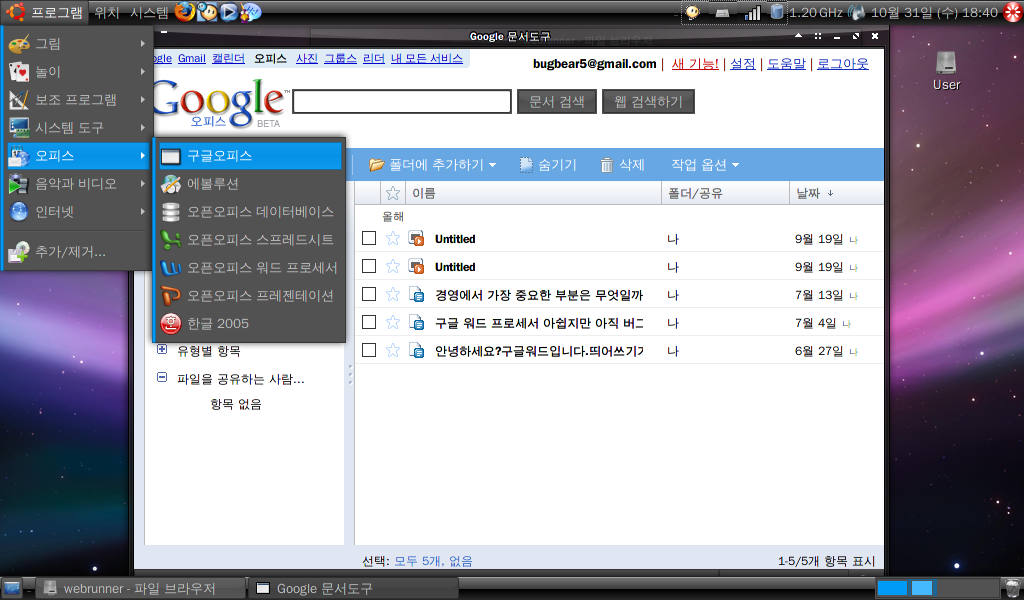Click the star icon in the table header
The height and width of the screenshot is (600, 1024).
392,193
